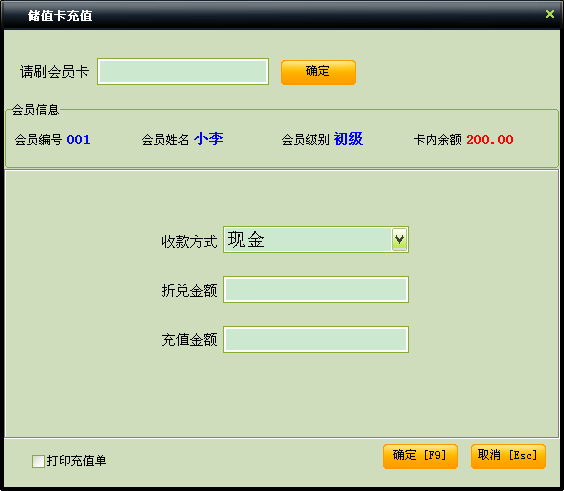Click into the 充值金额 input box
This screenshot has height=491, width=564.
click(x=316, y=340)
